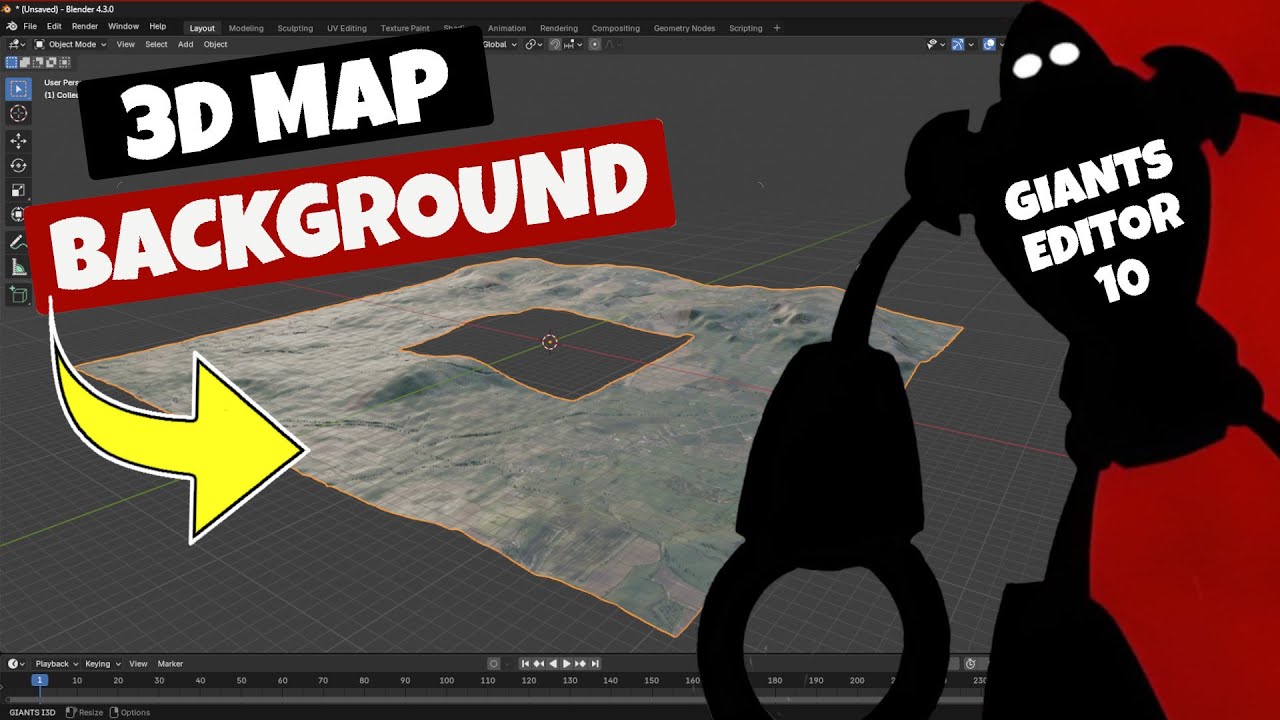Toggle viewport gizmos display
The image size is (1280, 720).
[x=957, y=44]
